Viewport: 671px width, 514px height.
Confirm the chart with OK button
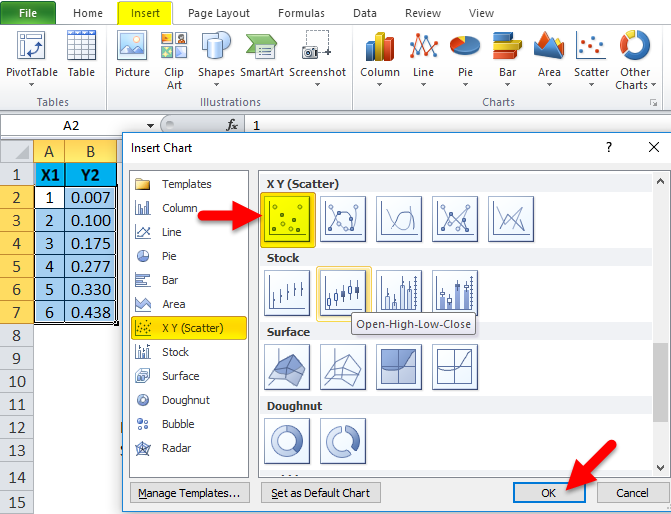549,493
